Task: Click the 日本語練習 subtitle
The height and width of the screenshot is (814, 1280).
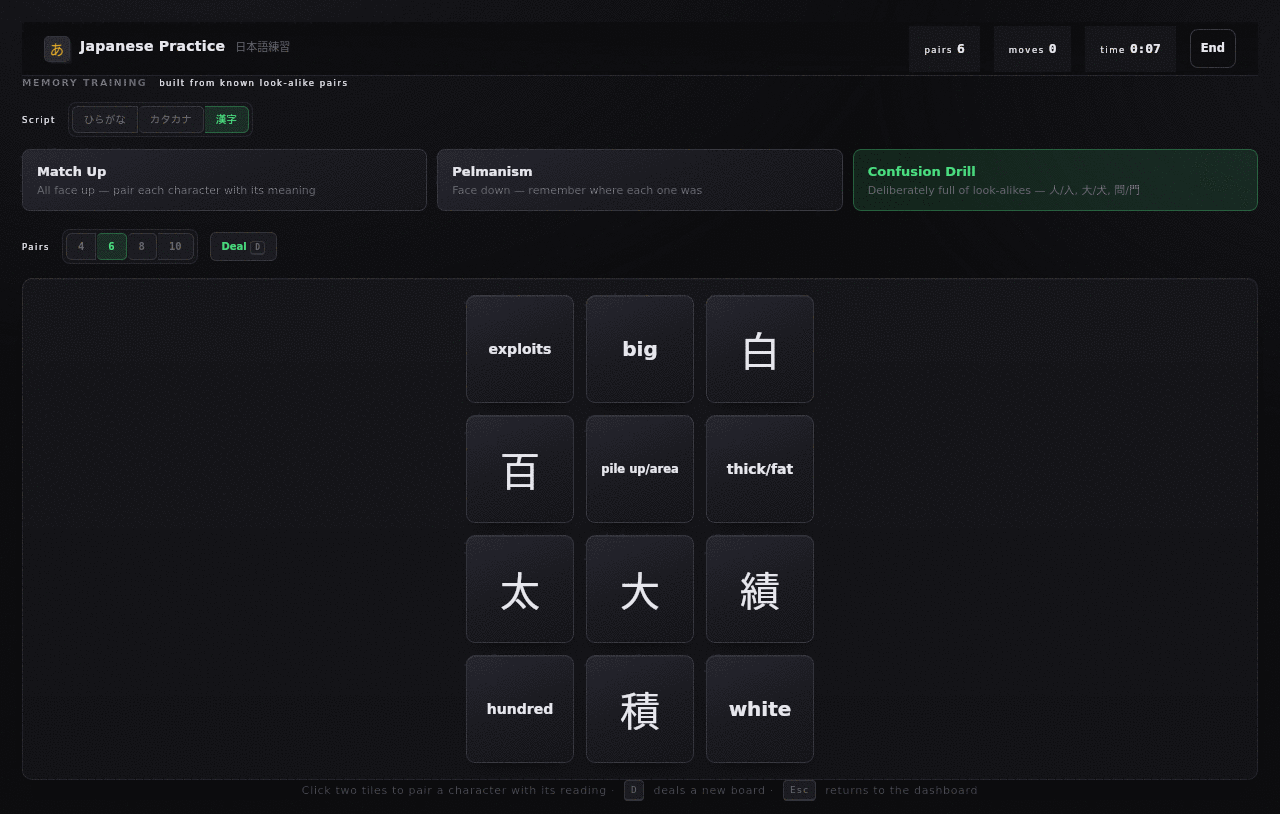Action: [263, 47]
